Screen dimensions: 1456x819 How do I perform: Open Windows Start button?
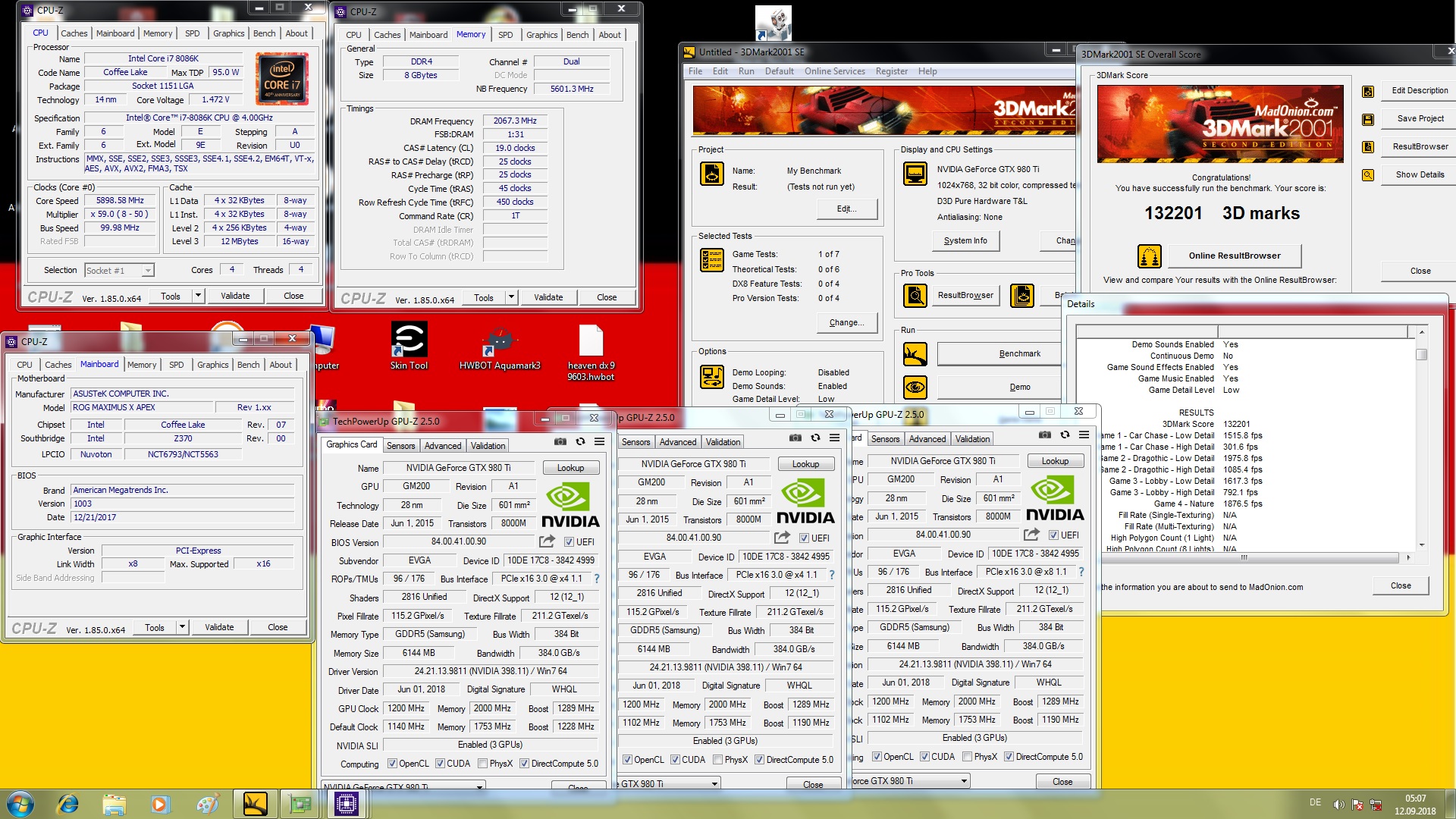pyautogui.click(x=20, y=803)
